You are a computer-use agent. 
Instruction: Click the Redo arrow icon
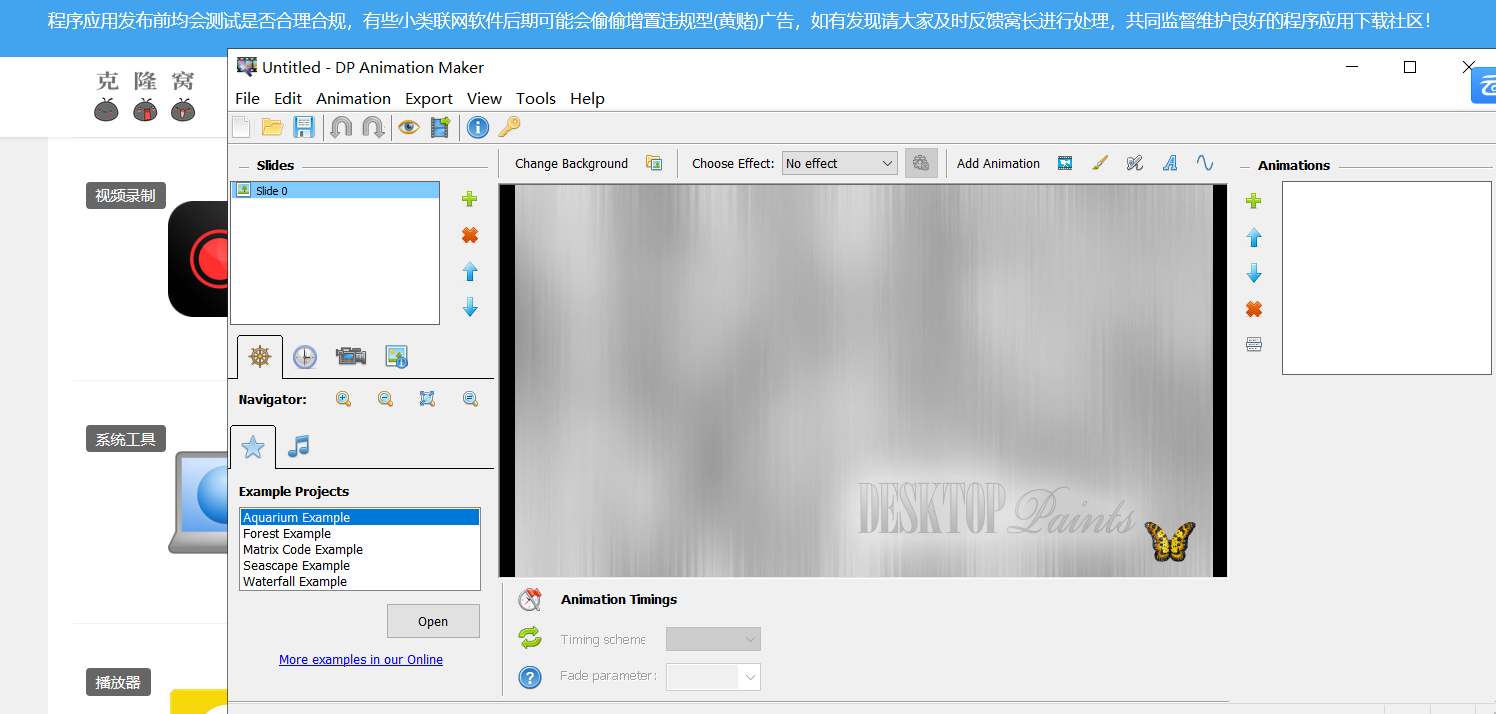(x=373, y=127)
